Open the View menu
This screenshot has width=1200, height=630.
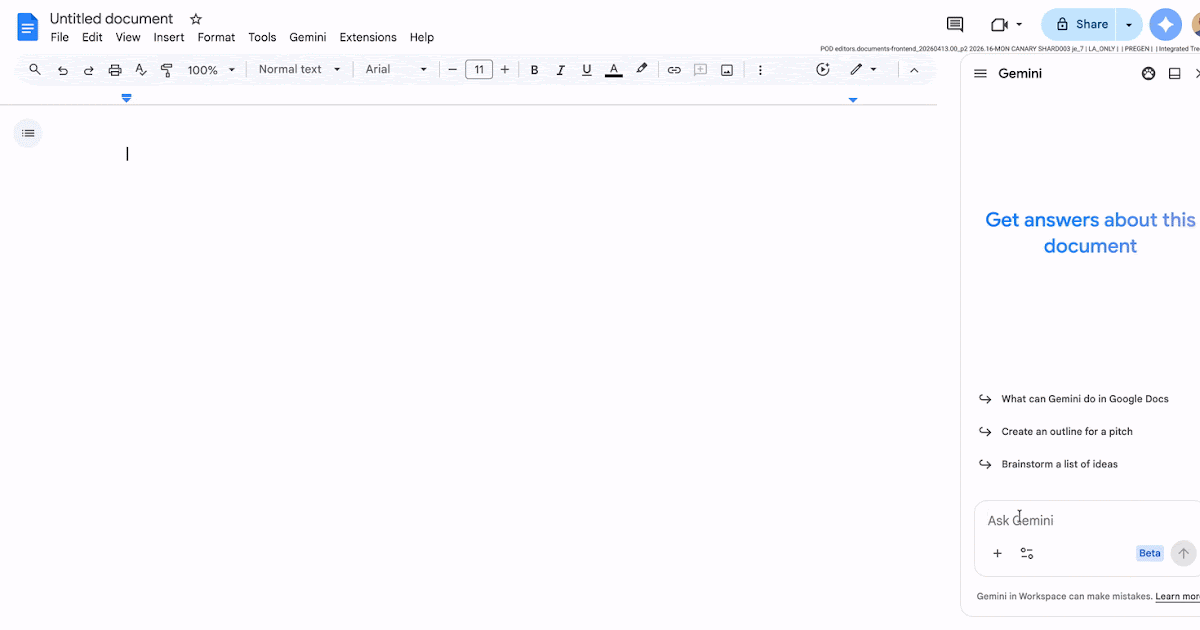pyautogui.click(x=128, y=37)
